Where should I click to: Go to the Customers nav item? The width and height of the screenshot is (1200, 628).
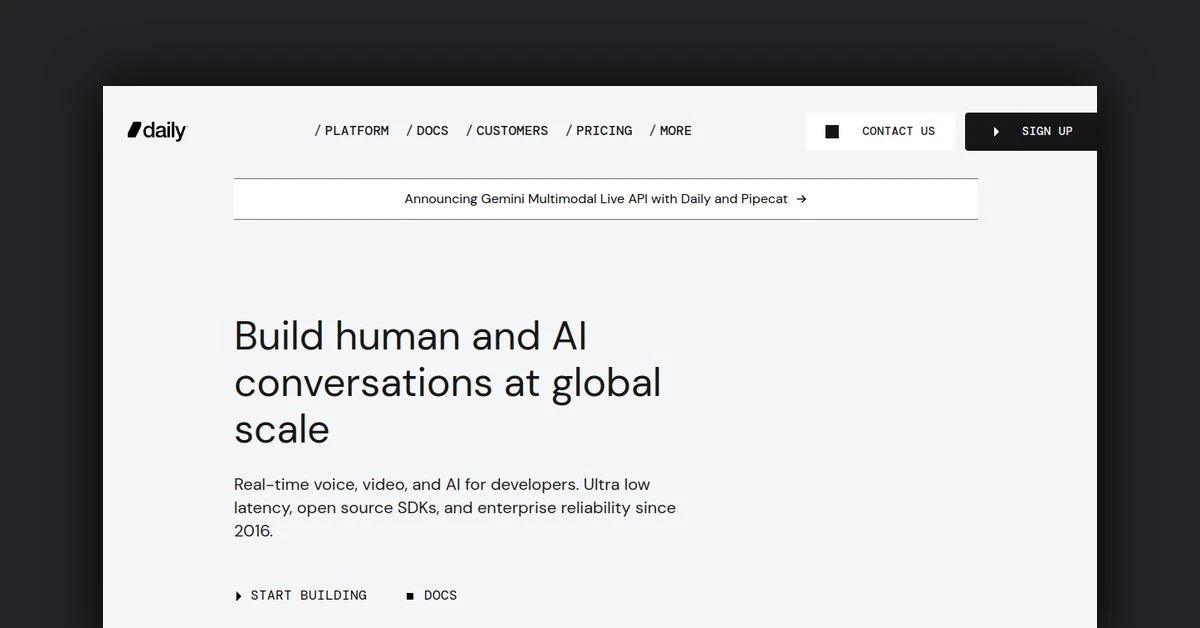coord(512,131)
